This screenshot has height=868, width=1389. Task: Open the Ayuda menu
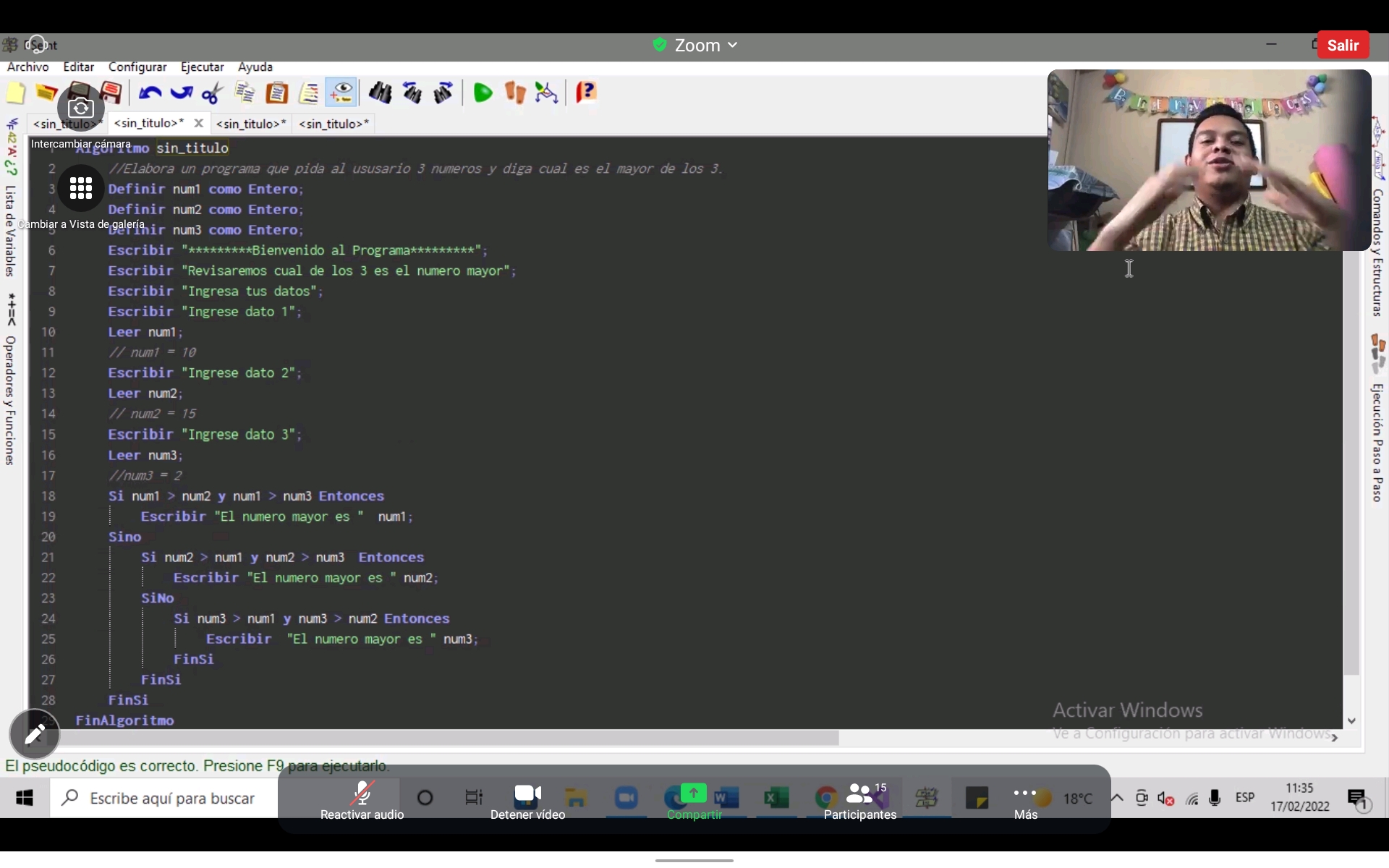point(255,67)
